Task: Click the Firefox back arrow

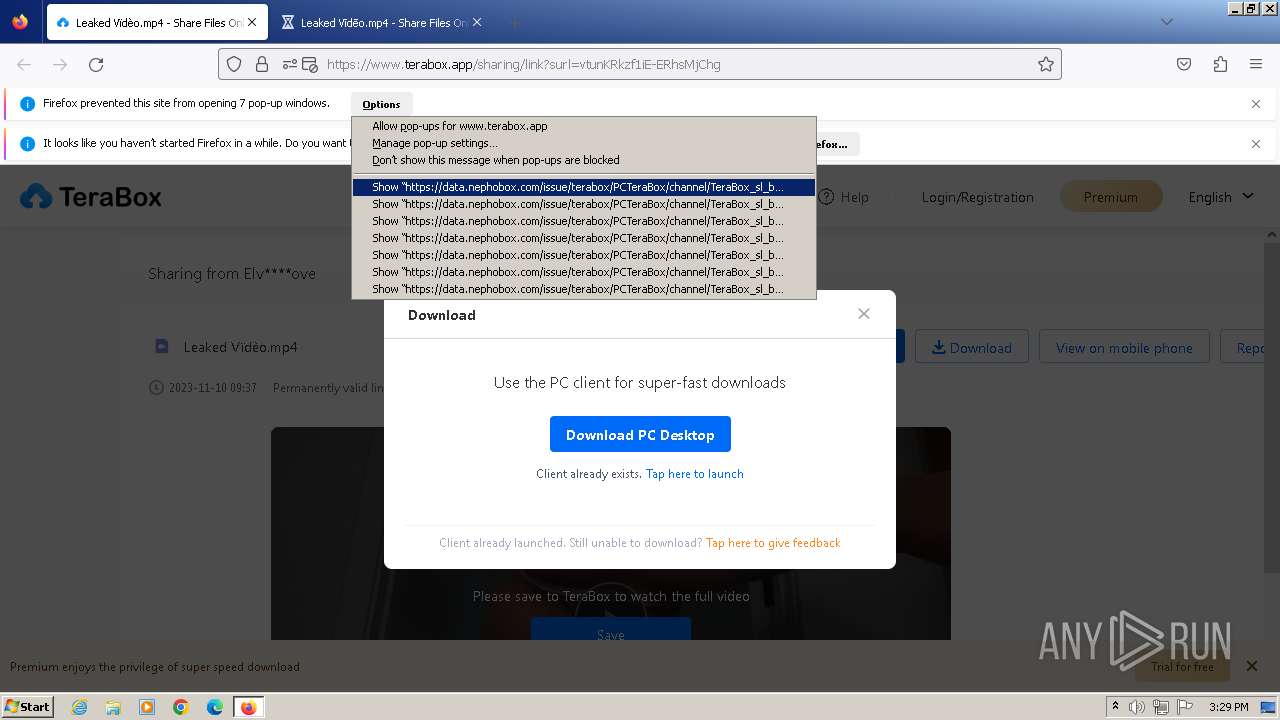Action: (24, 64)
